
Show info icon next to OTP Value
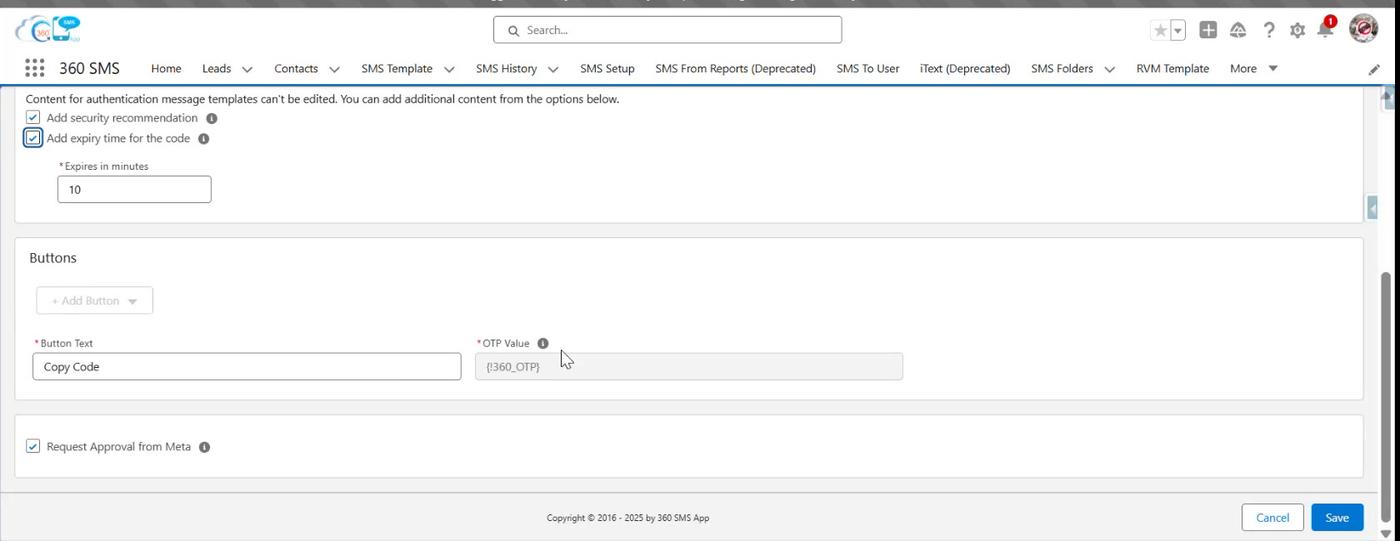click(x=543, y=343)
